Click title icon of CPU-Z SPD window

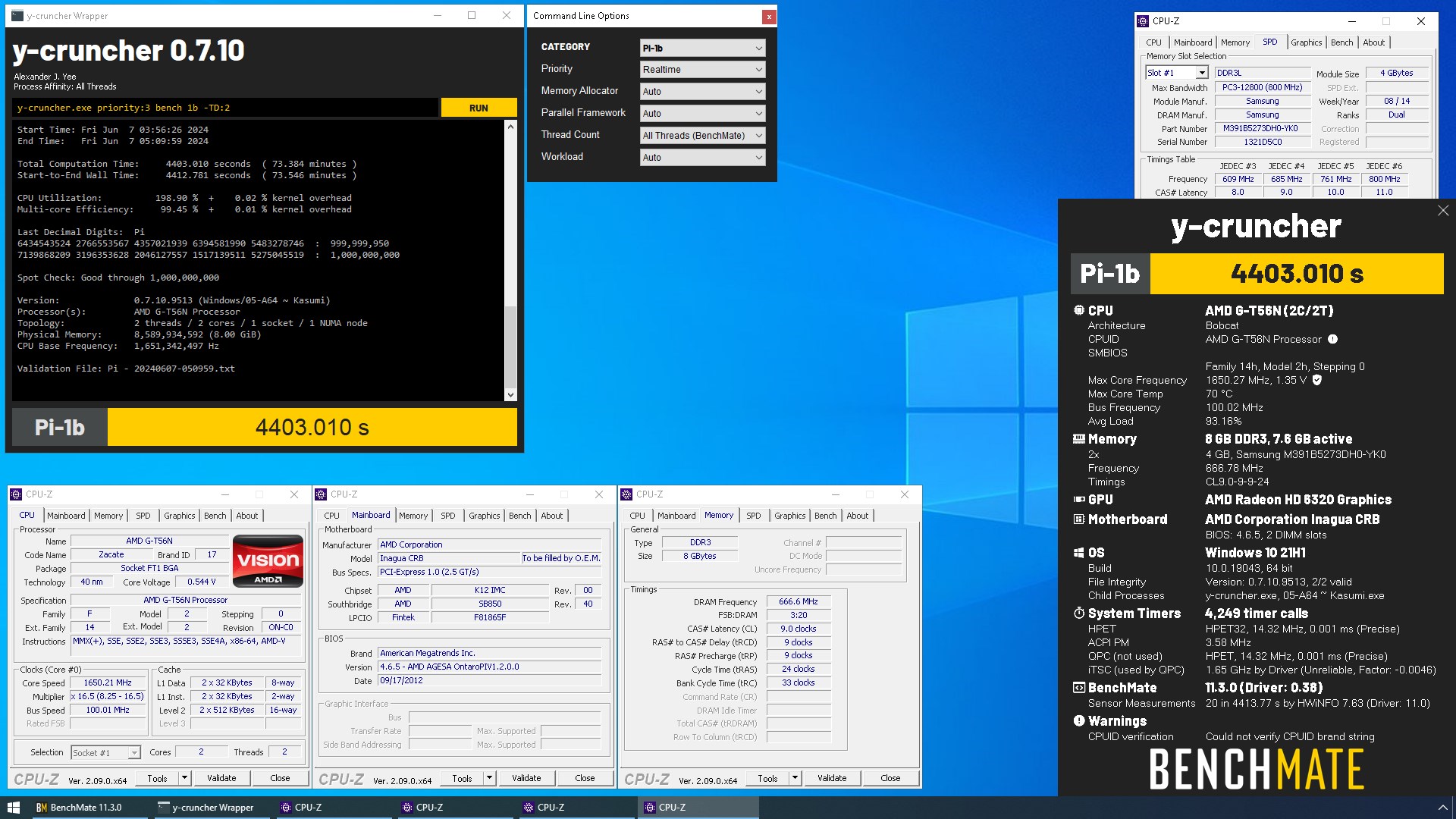pos(1144,21)
